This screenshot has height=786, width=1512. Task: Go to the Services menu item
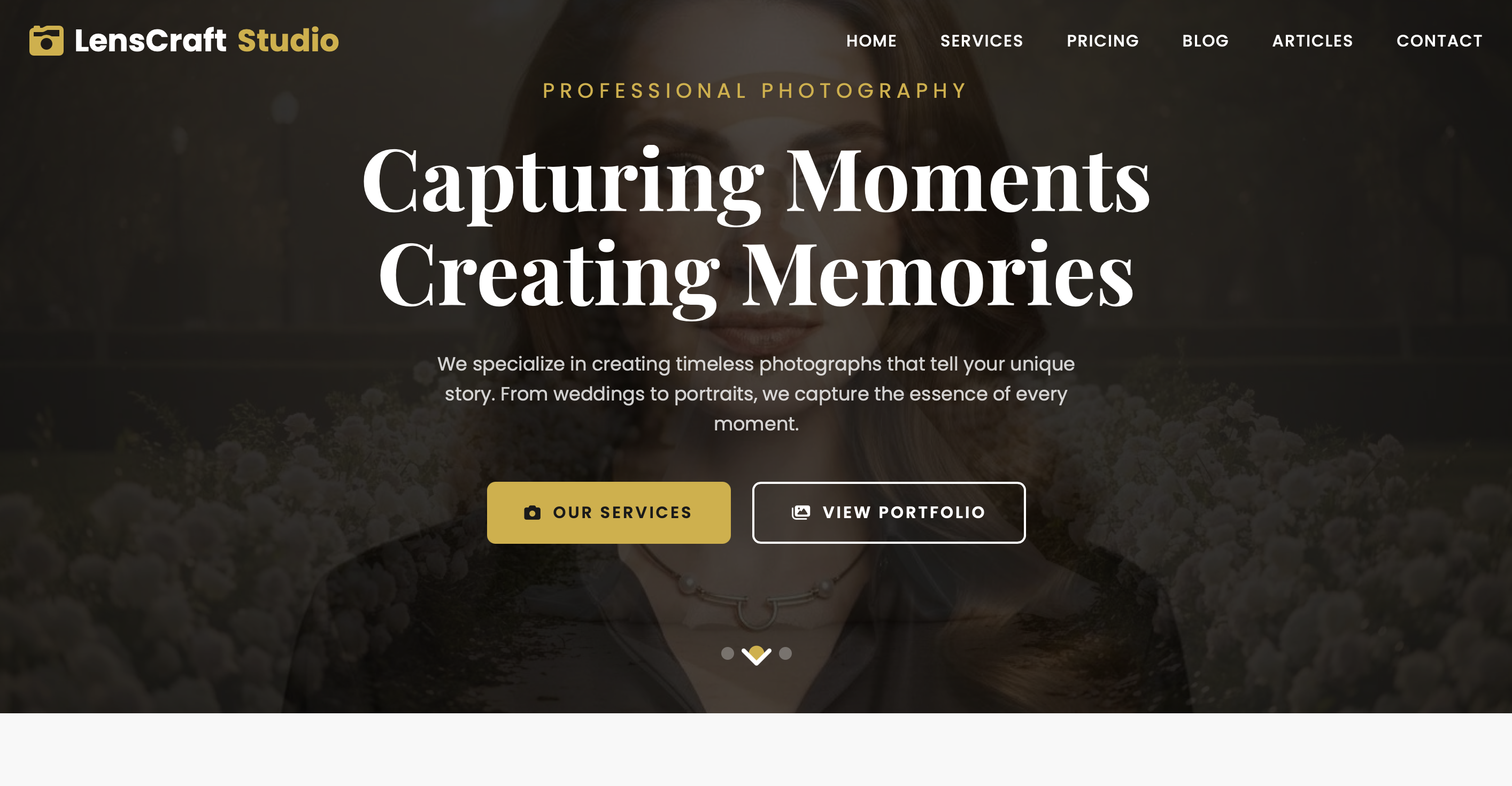tap(982, 41)
